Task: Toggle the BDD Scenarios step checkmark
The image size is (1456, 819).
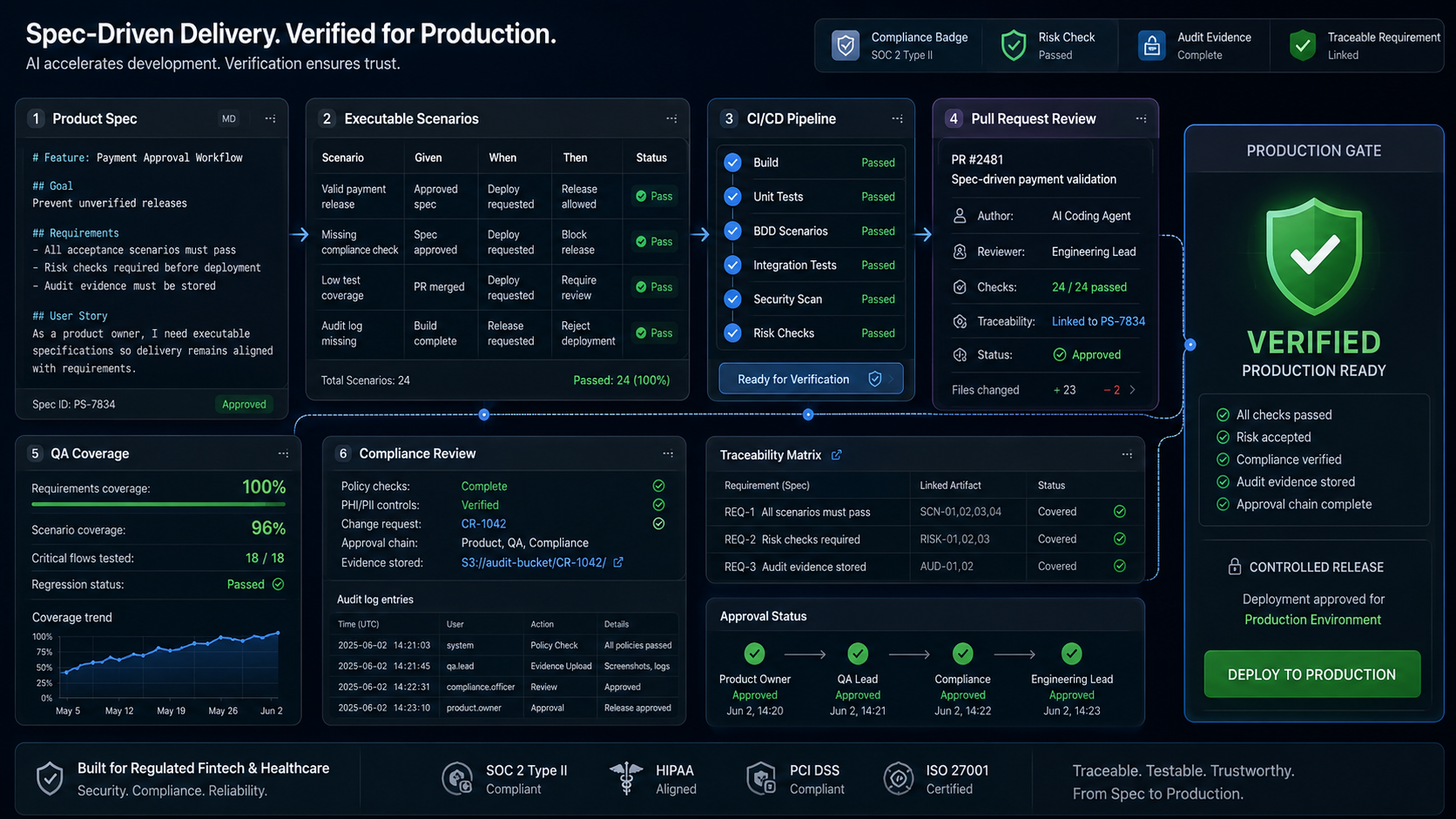Action: point(733,231)
